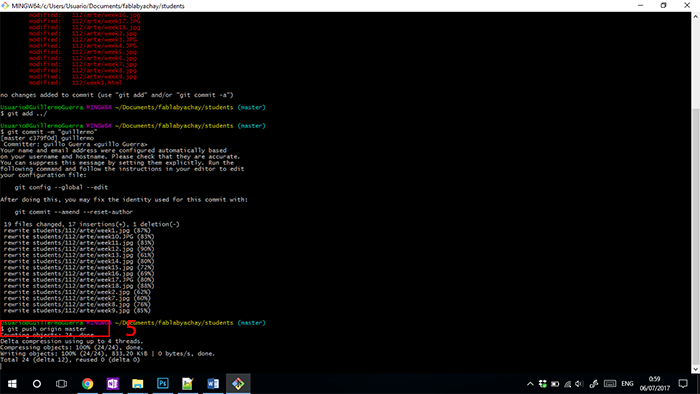The width and height of the screenshot is (700, 394).
Task: Open the volume speaker control
Action: [579, 384]
